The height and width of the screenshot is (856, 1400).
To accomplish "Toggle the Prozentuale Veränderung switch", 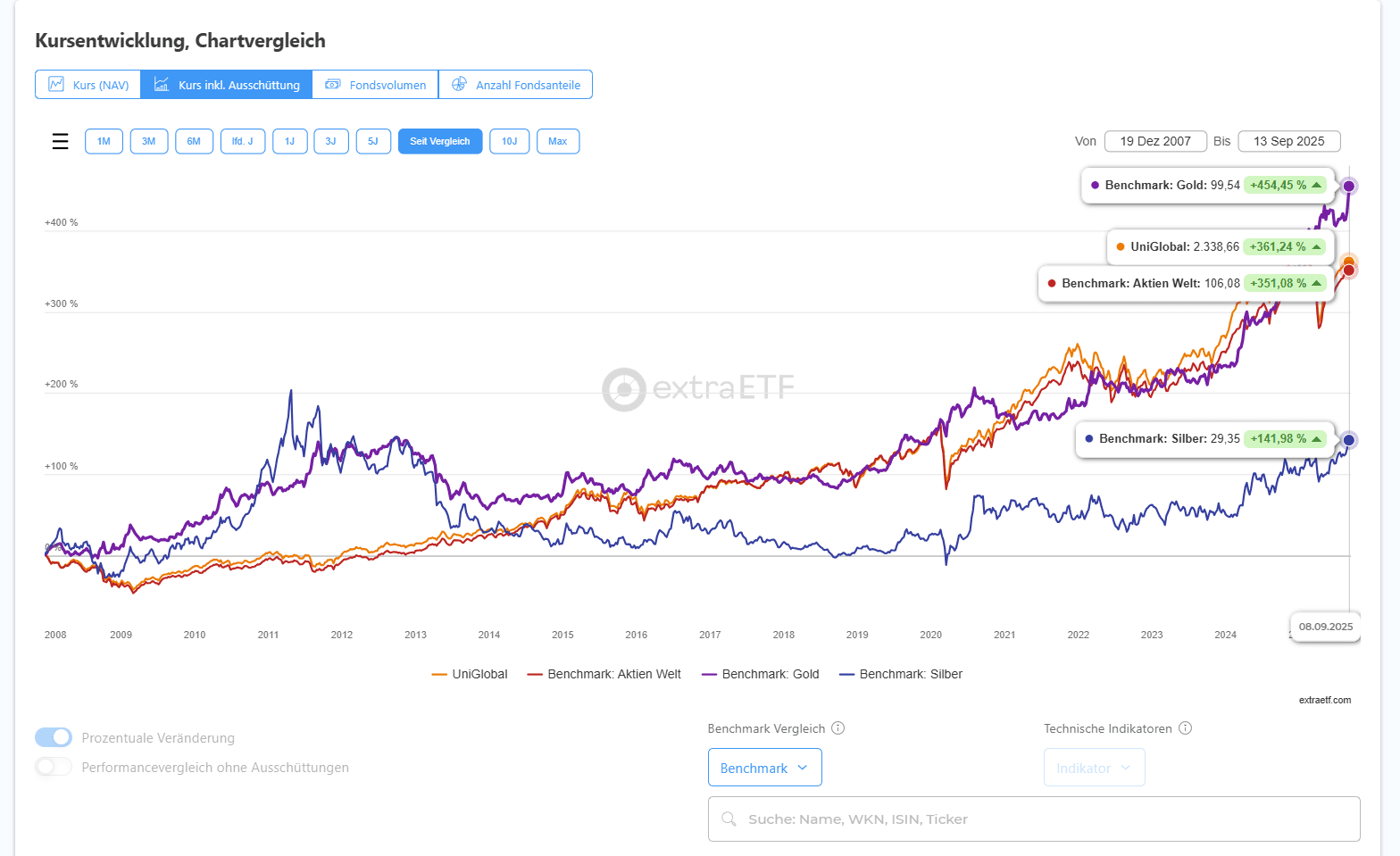I will tap(54, 737).
